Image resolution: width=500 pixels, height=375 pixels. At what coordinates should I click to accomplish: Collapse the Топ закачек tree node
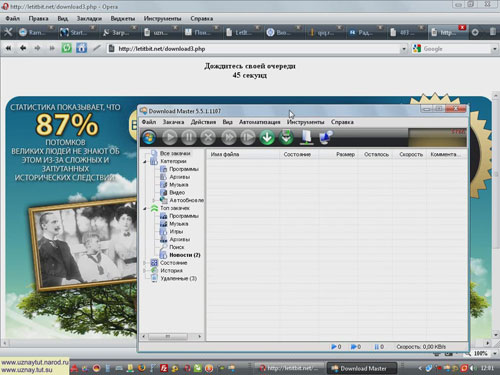click(x=145, y=208)
